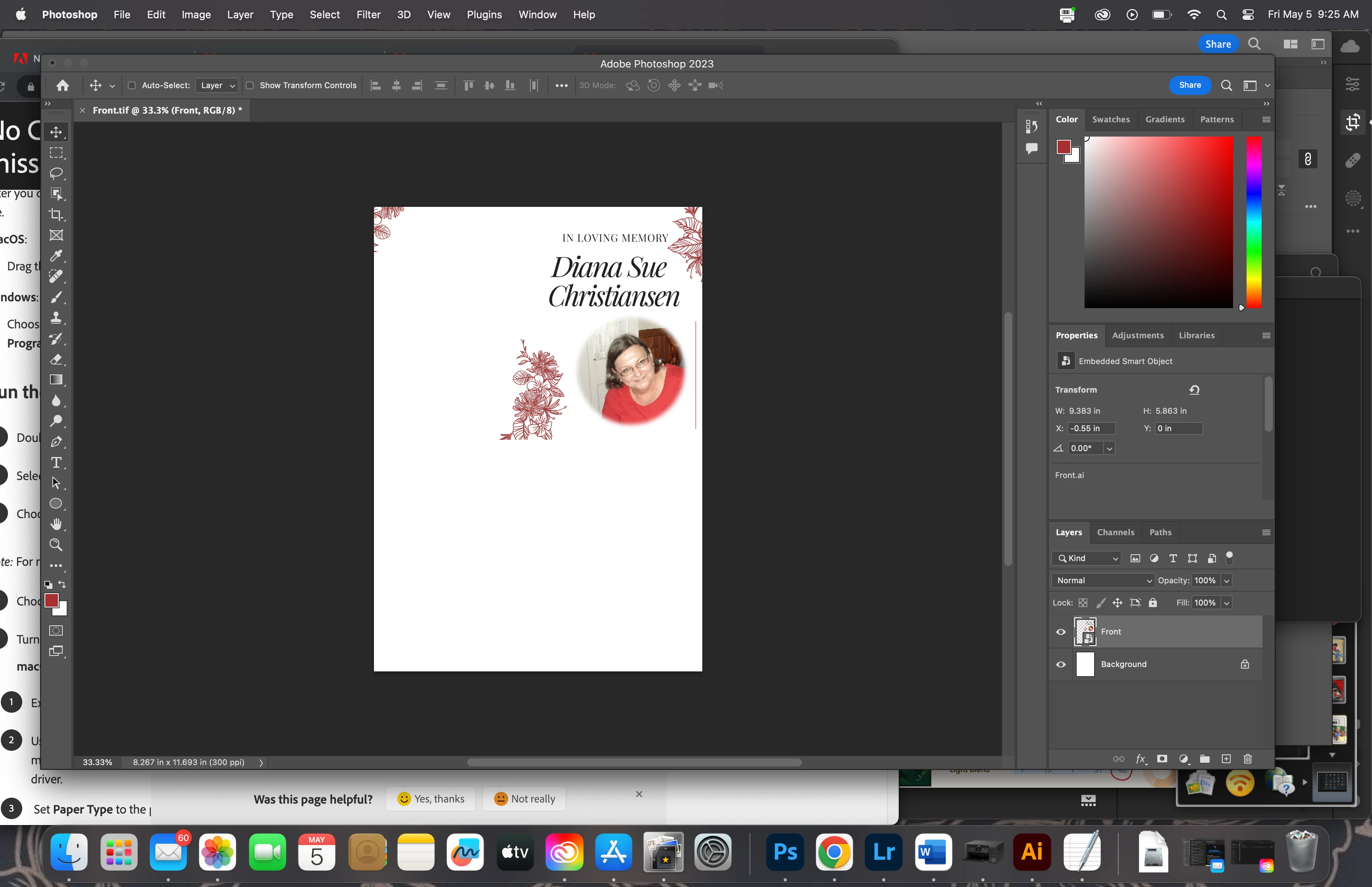Expand the Opacity slider dropdown
The height and width of the screenshot is (887, 1372).
(1226, 580)
